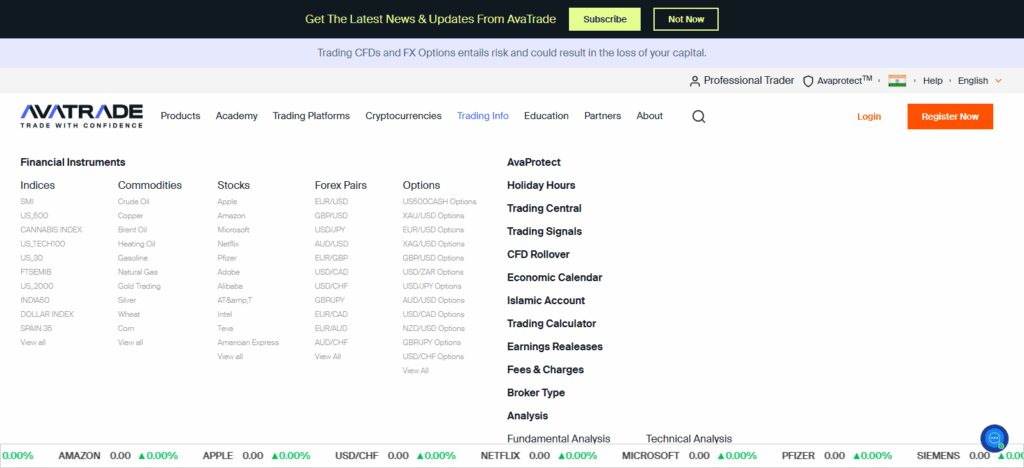Select Apple under Stocks
Screen dimensions: 1024x468
click(x=227, y=202)
